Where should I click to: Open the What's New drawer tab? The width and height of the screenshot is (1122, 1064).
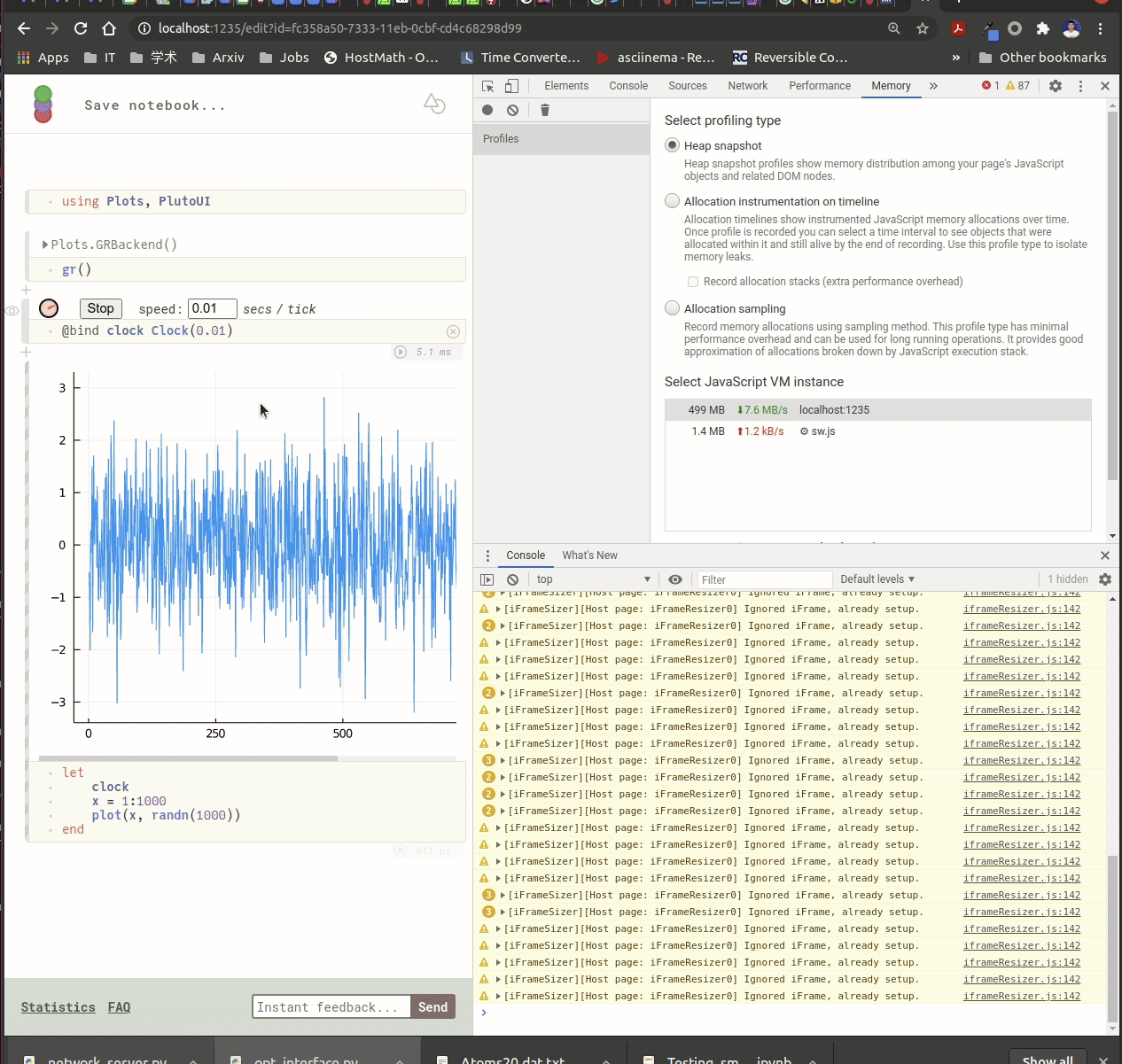[589, 555]
